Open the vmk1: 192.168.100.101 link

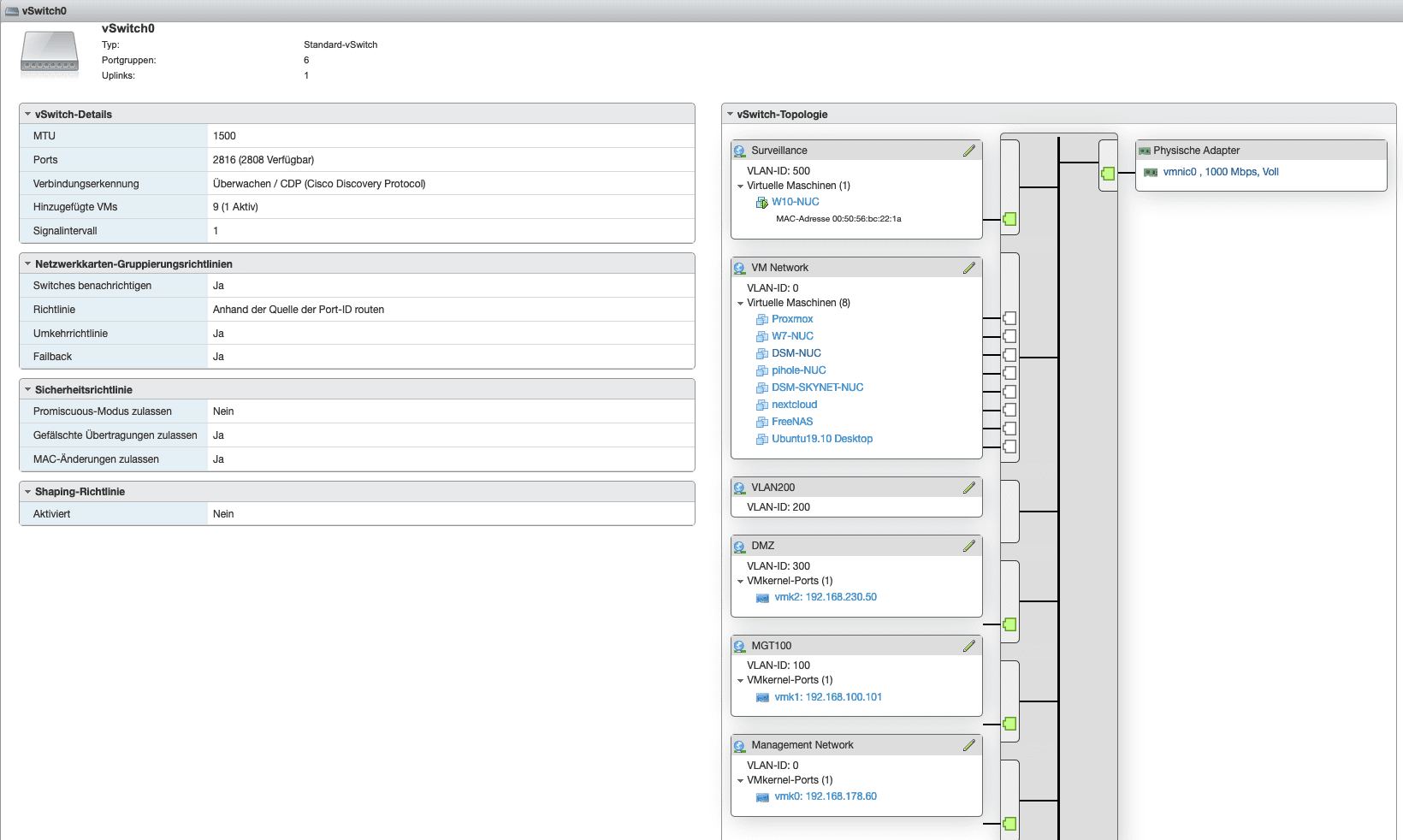click(x=828, y=697)
